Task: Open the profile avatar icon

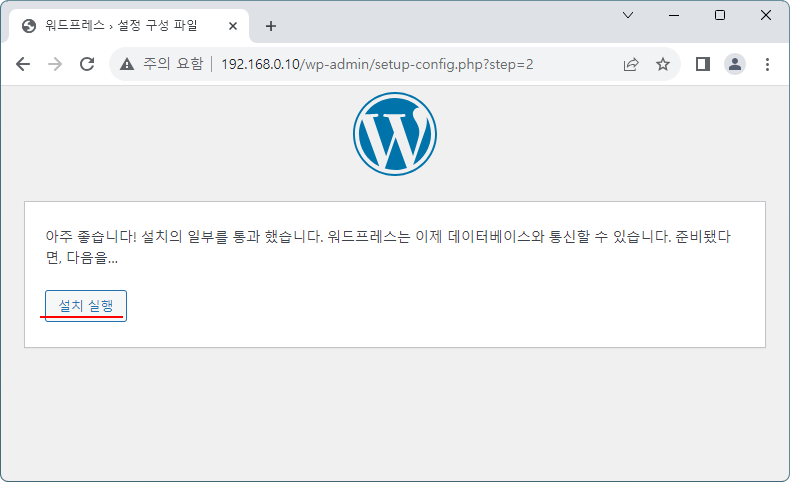Action: click(735, 64)
